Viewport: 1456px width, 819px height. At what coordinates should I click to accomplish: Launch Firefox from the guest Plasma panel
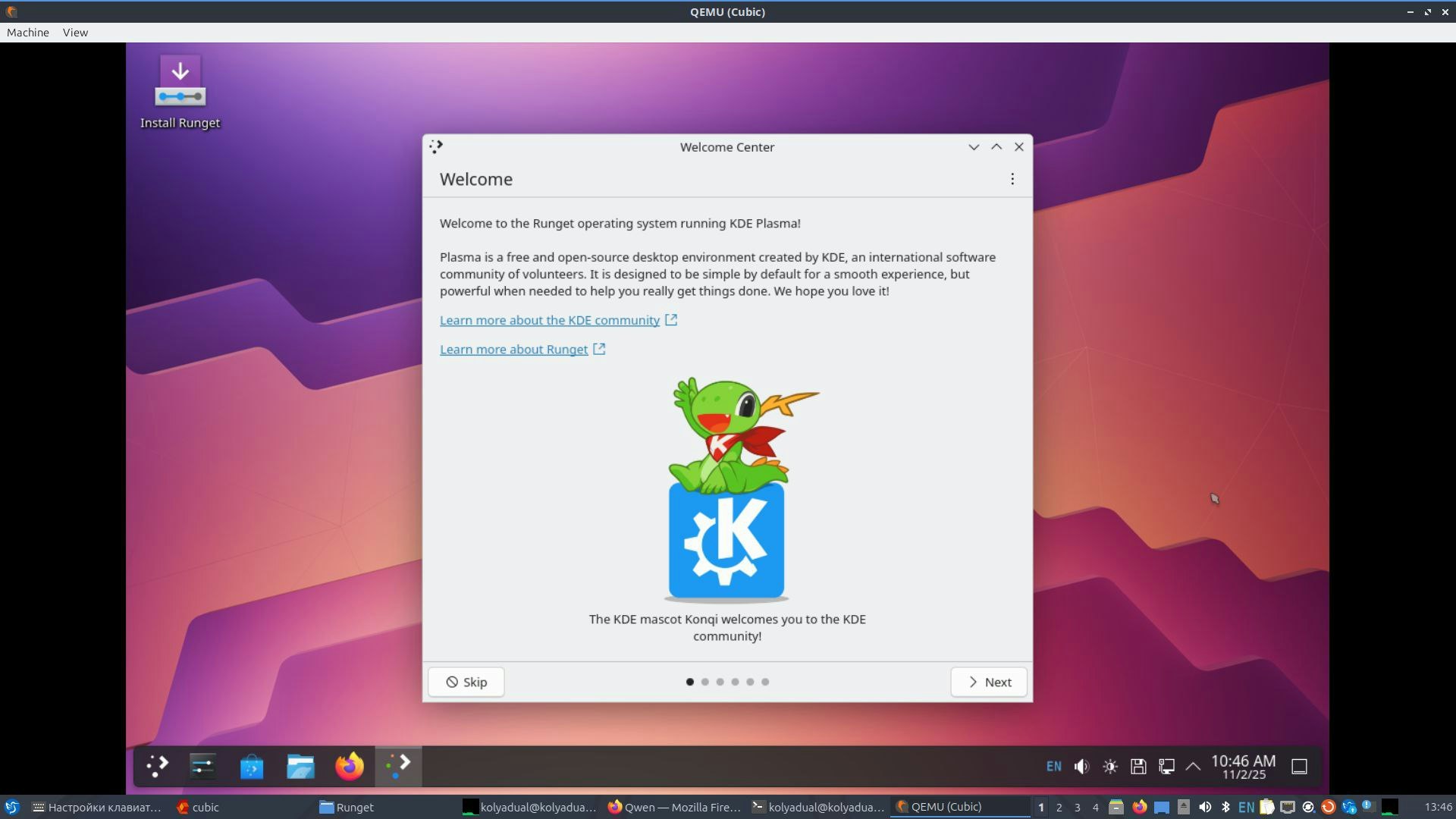click(x=350, y=767)
